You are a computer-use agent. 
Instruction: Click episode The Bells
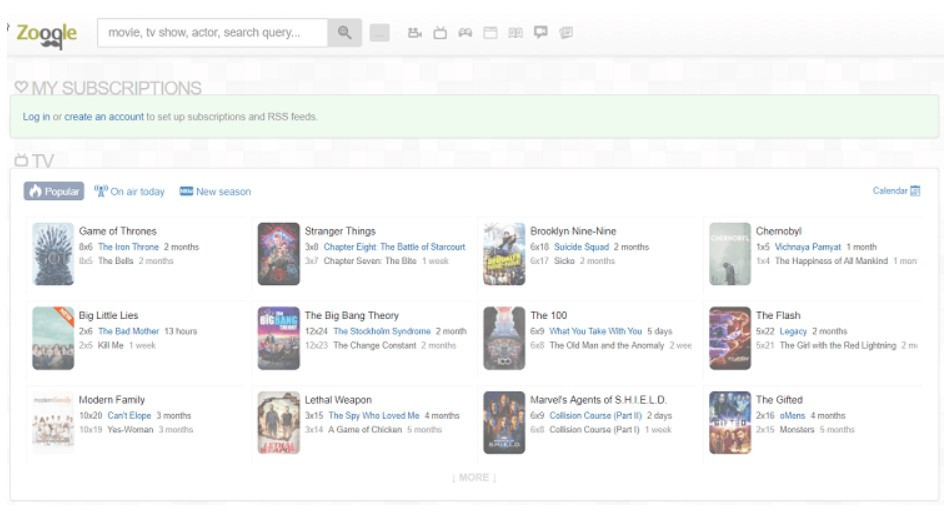coord(115,261)
